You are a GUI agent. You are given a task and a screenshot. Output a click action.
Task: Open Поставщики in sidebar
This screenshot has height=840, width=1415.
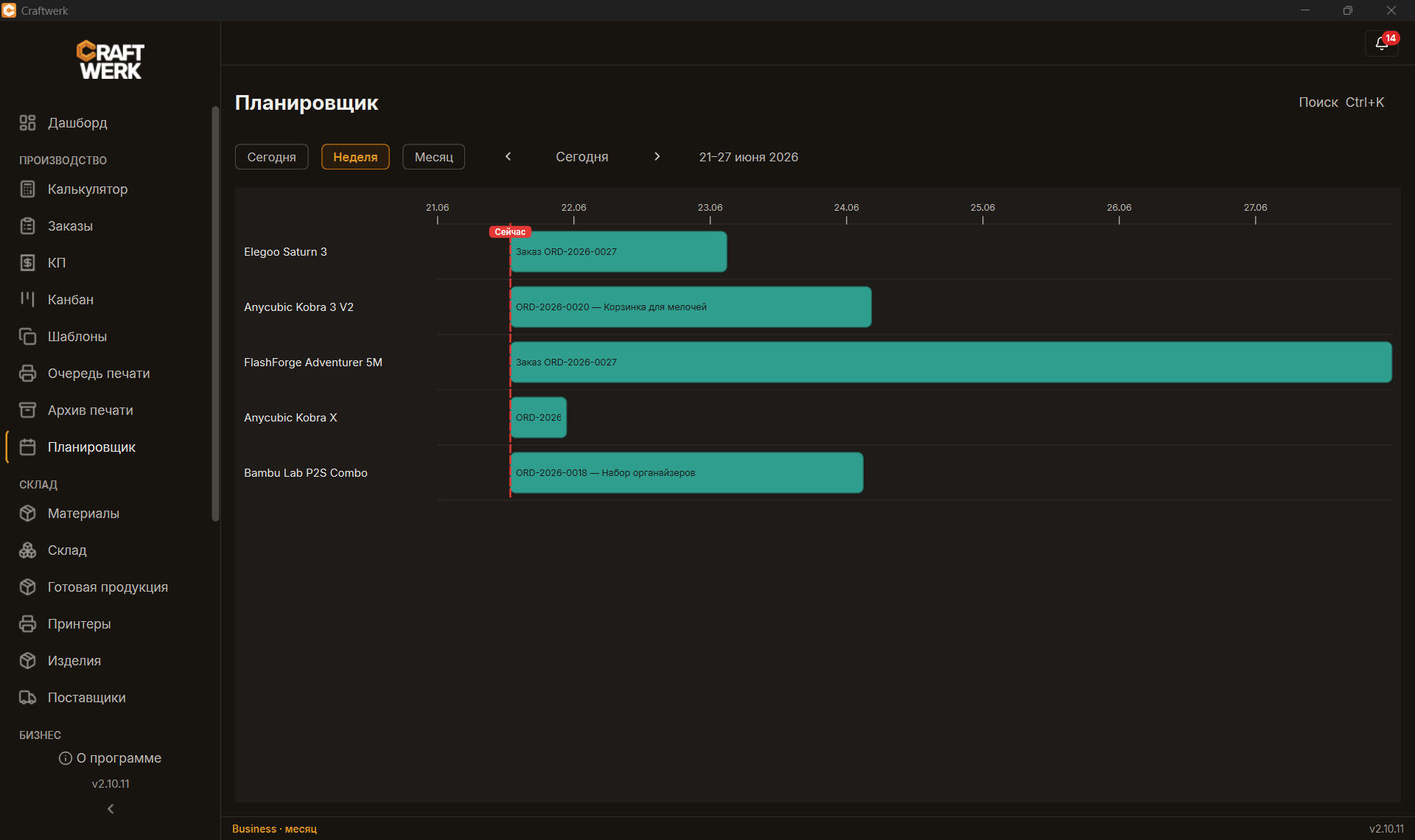87,698
